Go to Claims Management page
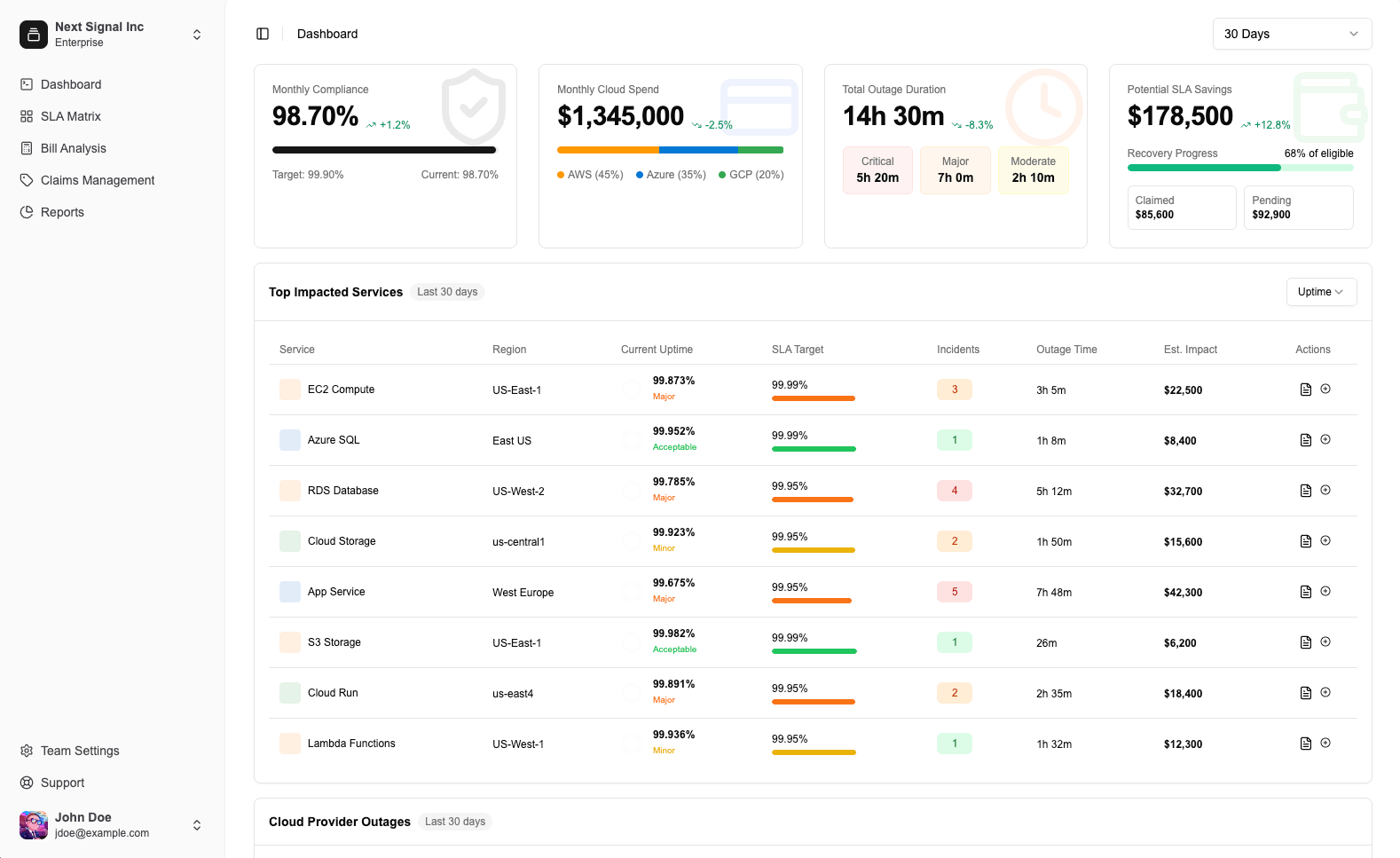The width and height of the screenshot is (1400, 858). 98,180
